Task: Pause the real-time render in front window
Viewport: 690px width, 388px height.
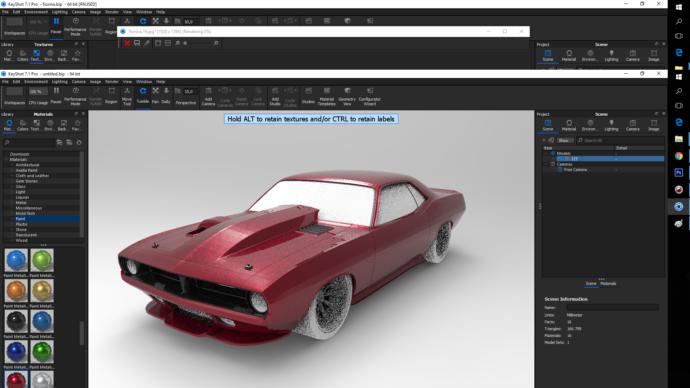Action: (56, 95)
